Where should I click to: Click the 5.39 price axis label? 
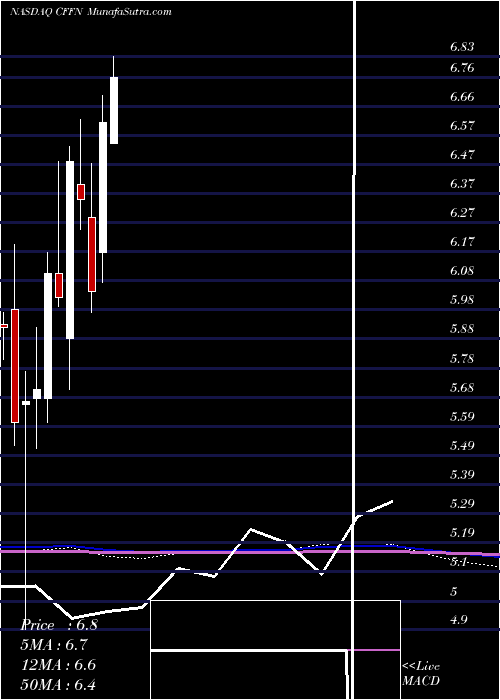click(462, 474)
